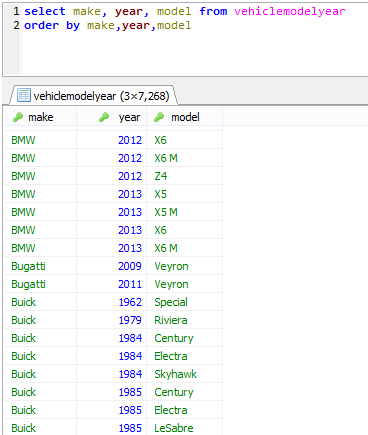368x435 pixels.
Task: Sort by the make column header
Action: [x=40, y=117]
